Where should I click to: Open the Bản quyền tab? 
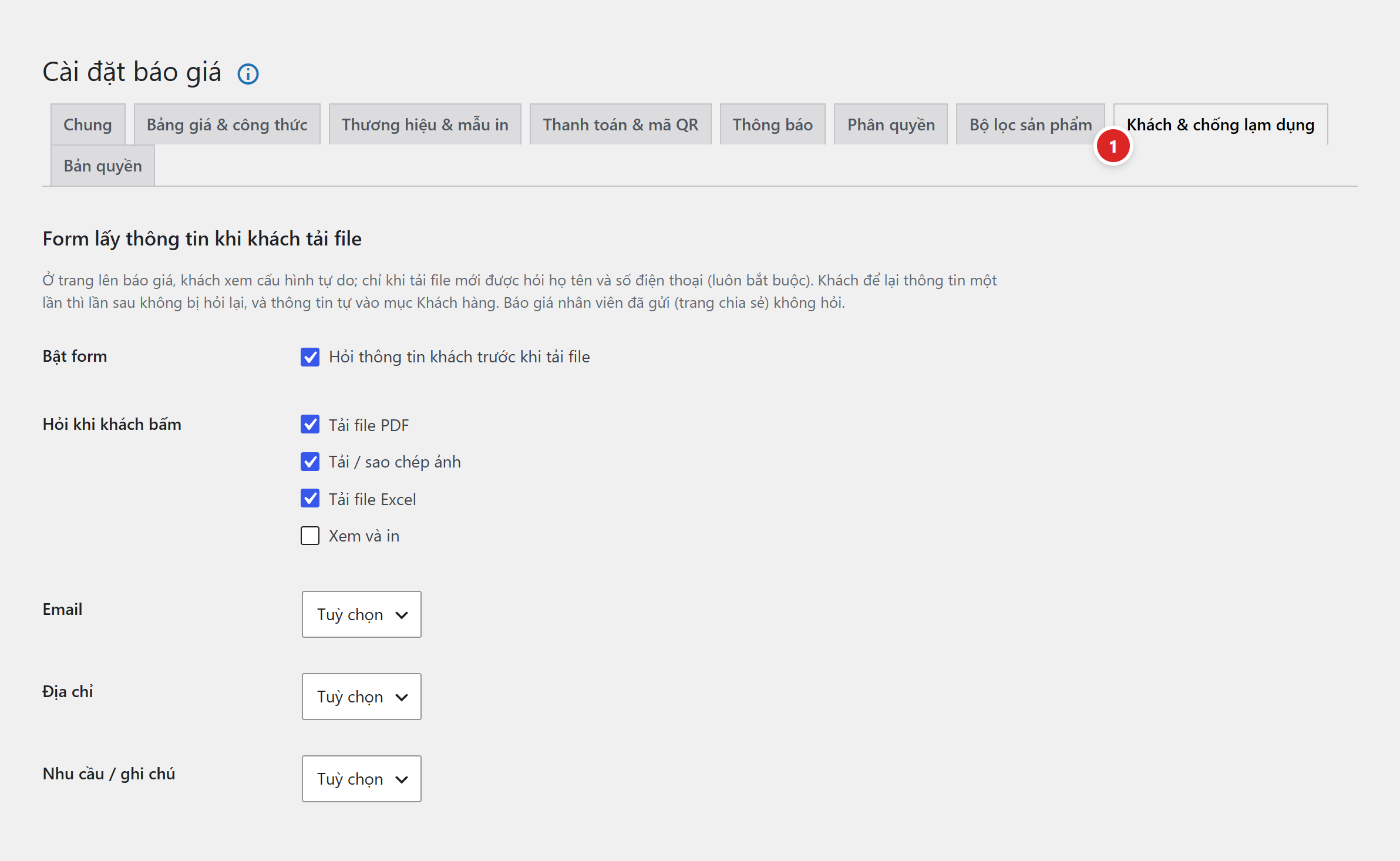(x=103, y=166)
